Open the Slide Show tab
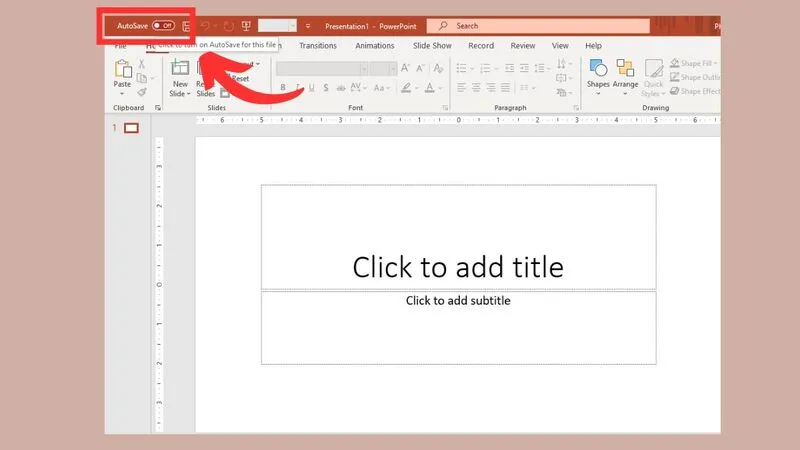 (432, 45)
